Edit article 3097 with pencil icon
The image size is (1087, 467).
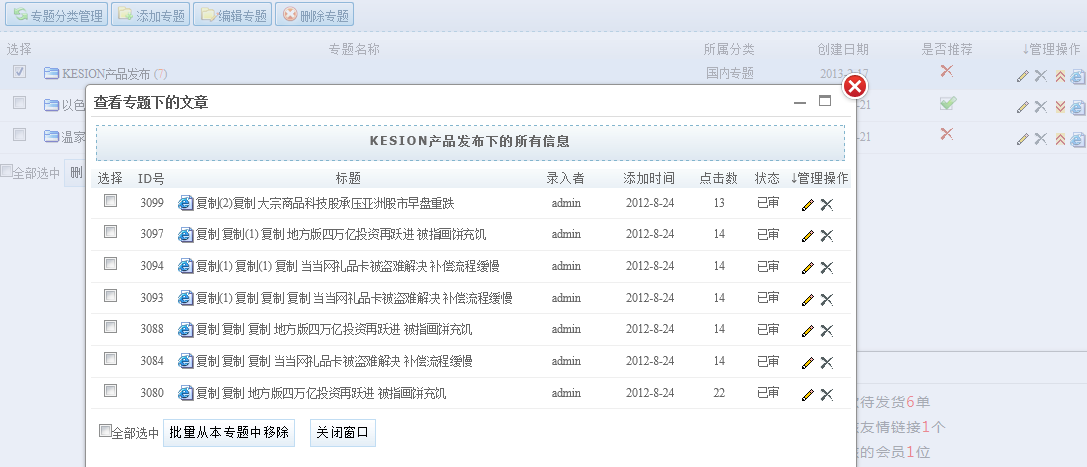pos(807,236)
